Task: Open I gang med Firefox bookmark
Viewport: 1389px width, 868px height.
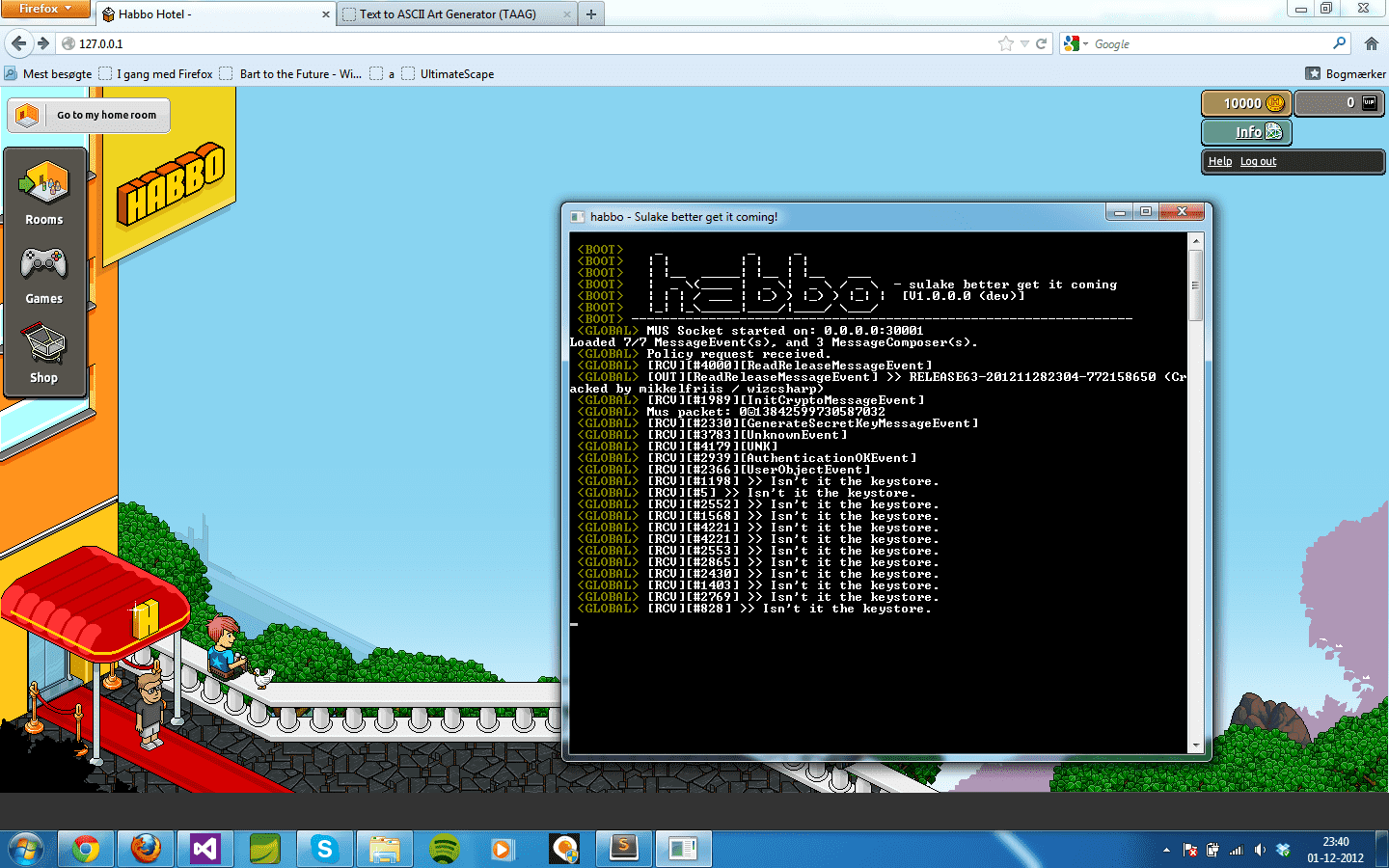Action: coord(155,73)
